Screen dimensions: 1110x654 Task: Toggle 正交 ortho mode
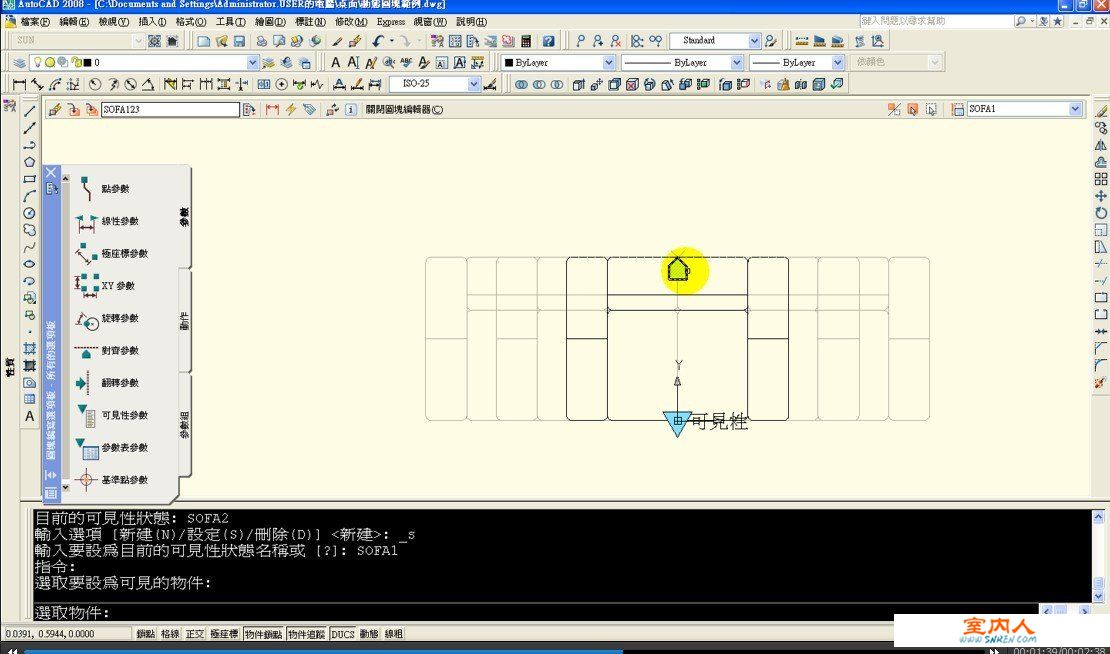click(195, 634)
